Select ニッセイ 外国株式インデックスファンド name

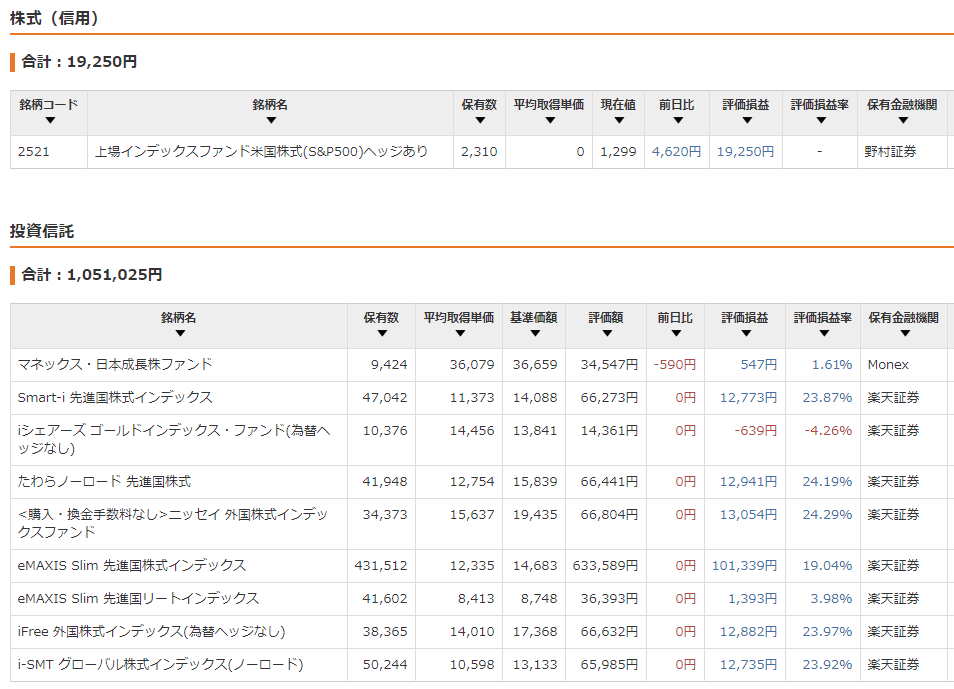point(173,523)
